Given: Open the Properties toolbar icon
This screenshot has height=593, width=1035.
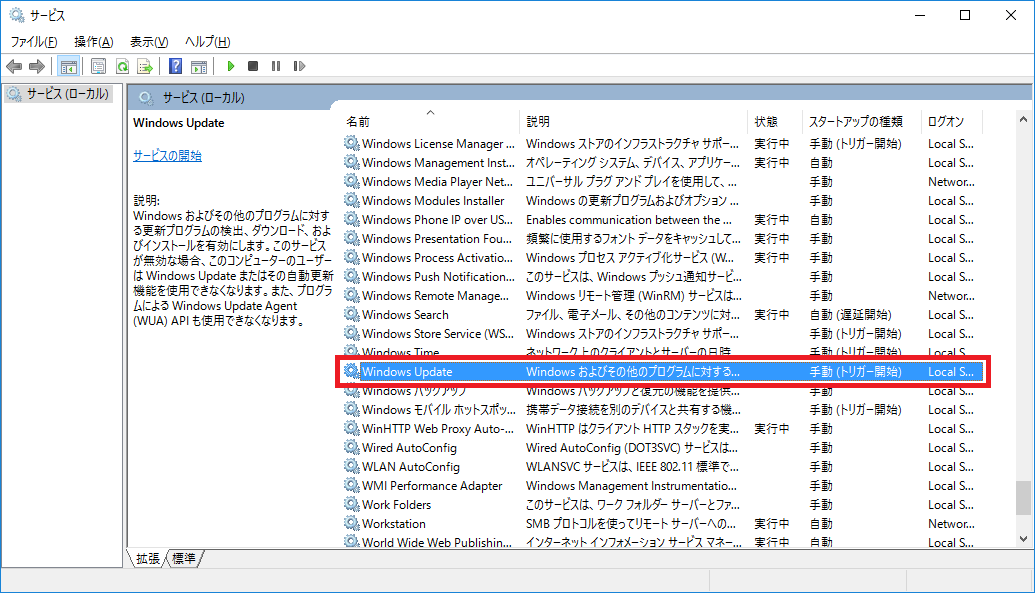Looking at the screenshot, I should pyautogui.click(x=98, y=66).
